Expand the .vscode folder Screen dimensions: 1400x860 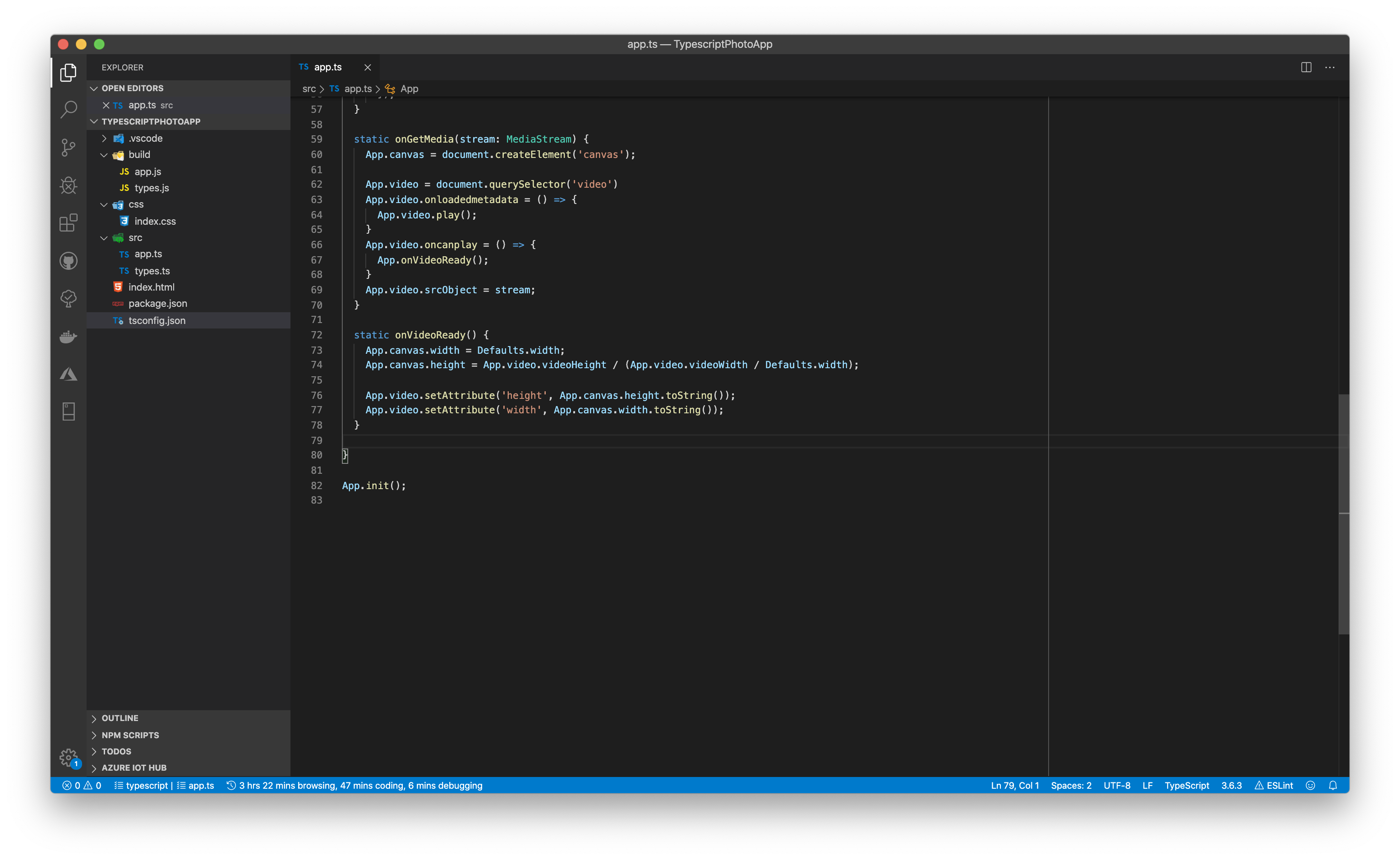[145, 138]
